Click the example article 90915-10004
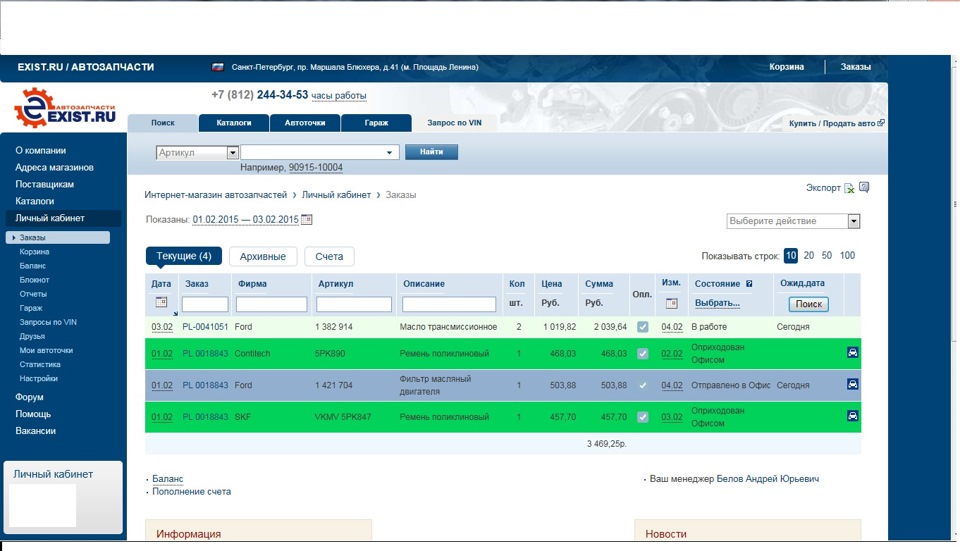This screenshot has height=551, width=960. coord(315,167)
